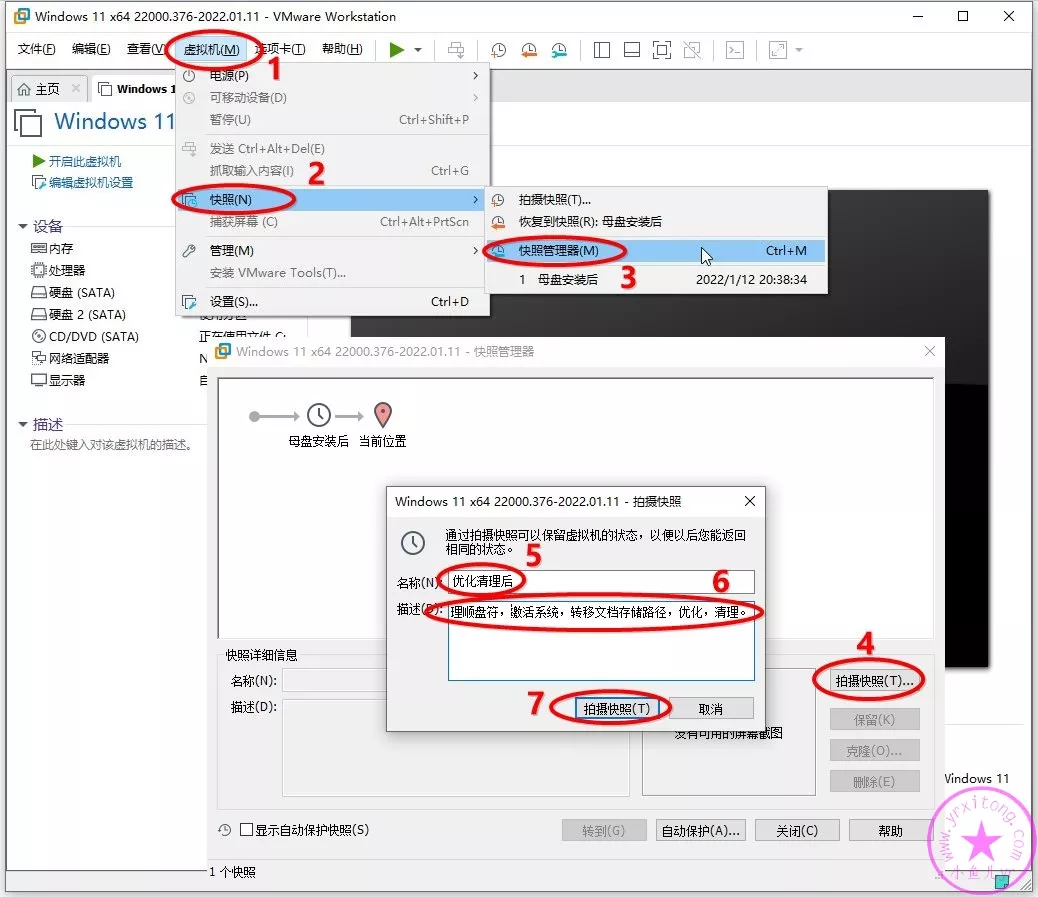Click the 名称 input field containing 优化清理后
The height and width of the screenshot is (897, 1038).
pyautogui.click(x=600, y=582)
